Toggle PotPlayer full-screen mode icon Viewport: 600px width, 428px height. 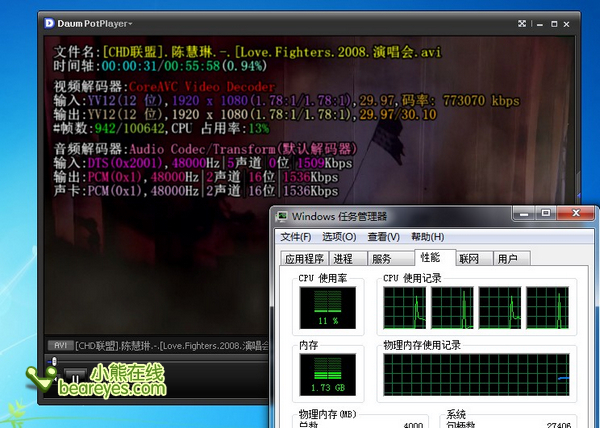tap(522, 24)
